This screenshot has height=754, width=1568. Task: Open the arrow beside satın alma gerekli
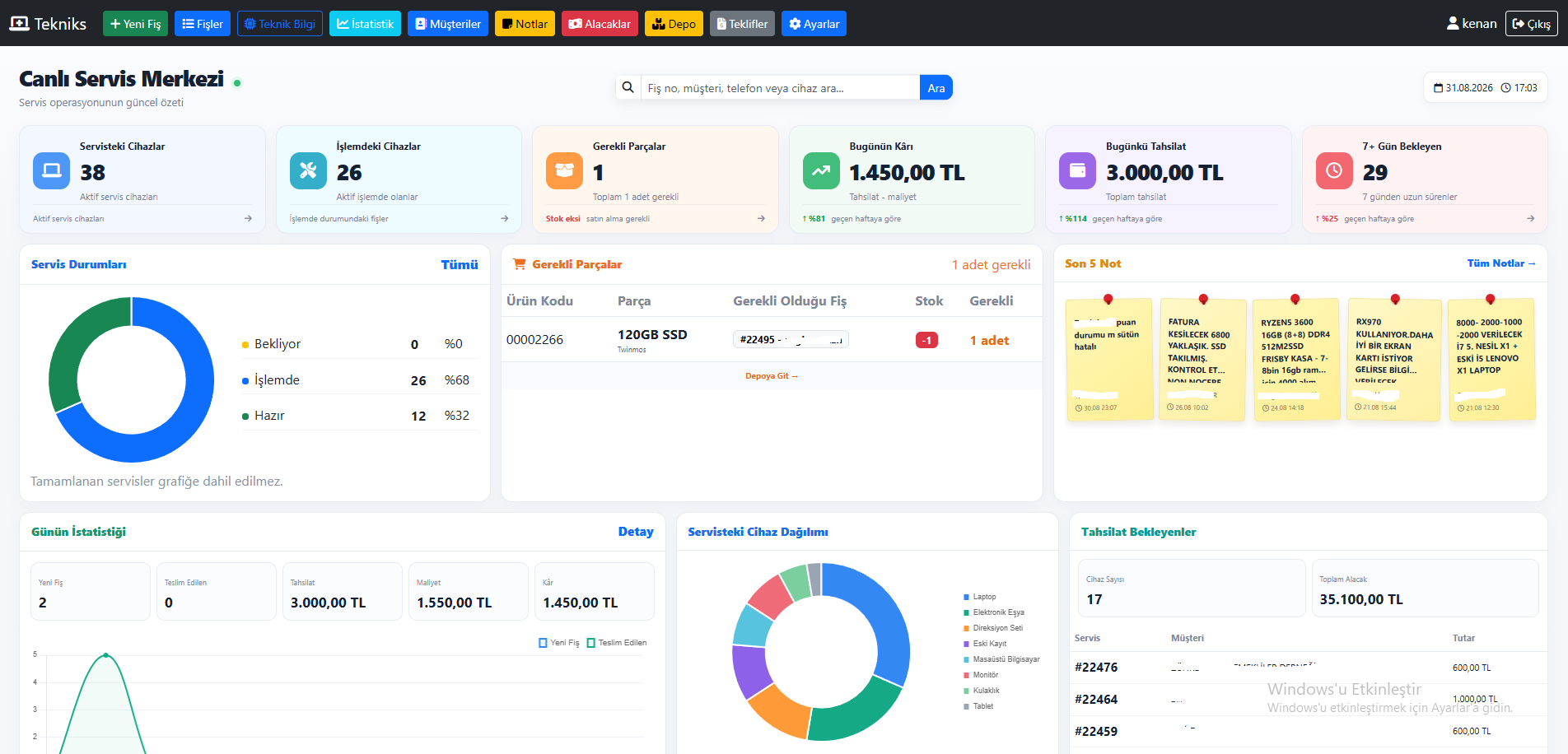(x=761, y=218)
